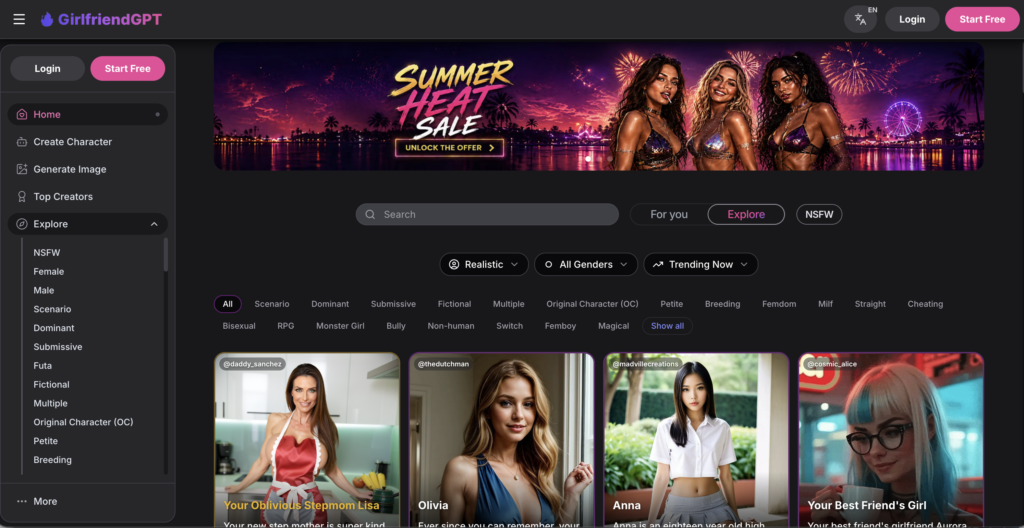Choose Female in Explore sidebar list

click(x=49, y=271)
